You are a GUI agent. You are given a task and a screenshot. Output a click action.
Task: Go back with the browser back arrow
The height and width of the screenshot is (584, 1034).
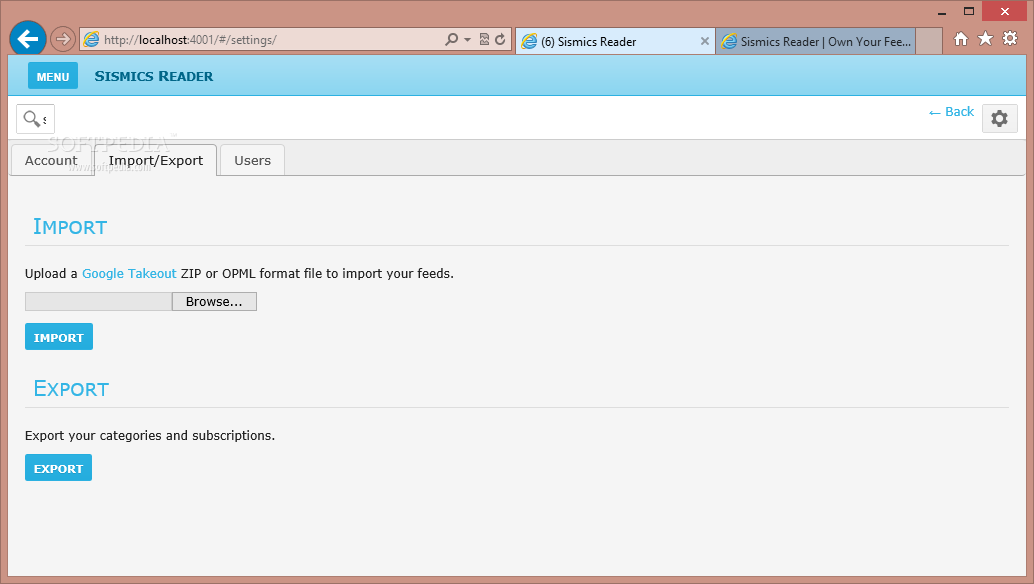(28, 39)
